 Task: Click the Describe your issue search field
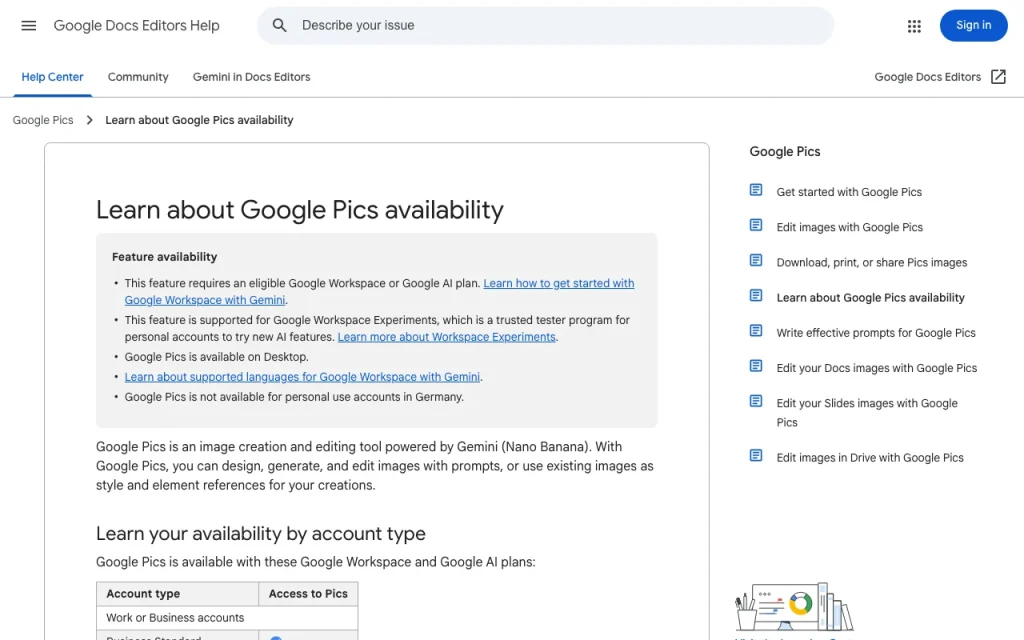(545, 25)
